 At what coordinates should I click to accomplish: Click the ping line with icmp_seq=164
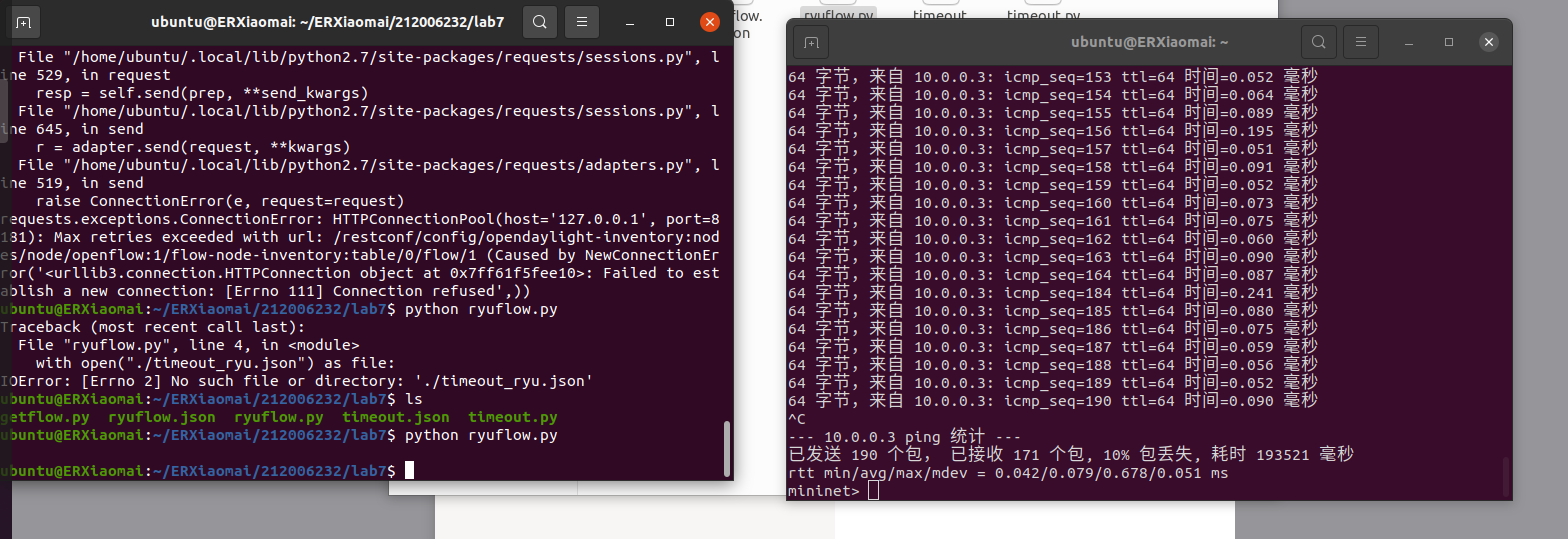tap(1053, 275)
